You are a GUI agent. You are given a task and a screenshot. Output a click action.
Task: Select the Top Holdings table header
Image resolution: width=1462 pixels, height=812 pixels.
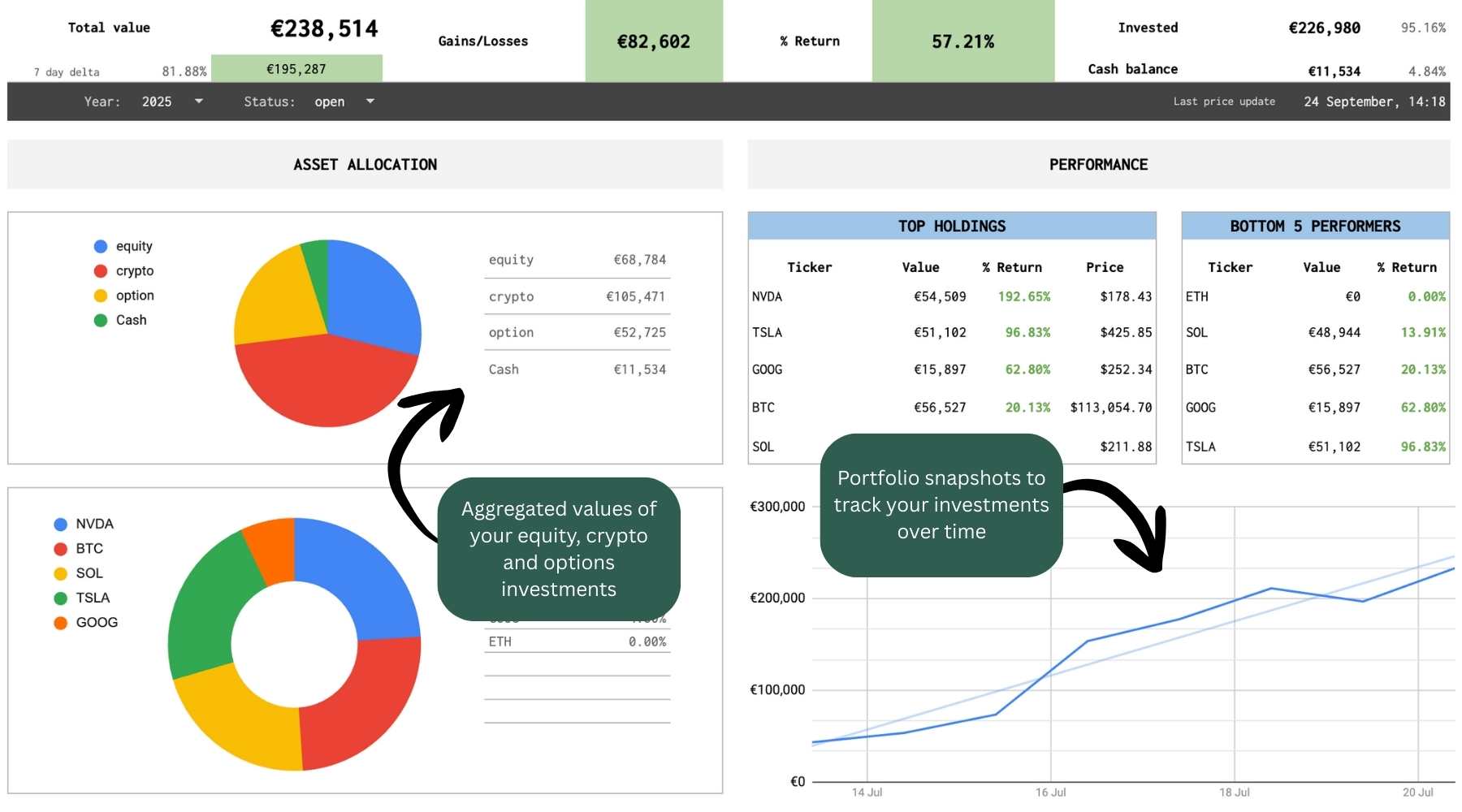coord(951,227)
